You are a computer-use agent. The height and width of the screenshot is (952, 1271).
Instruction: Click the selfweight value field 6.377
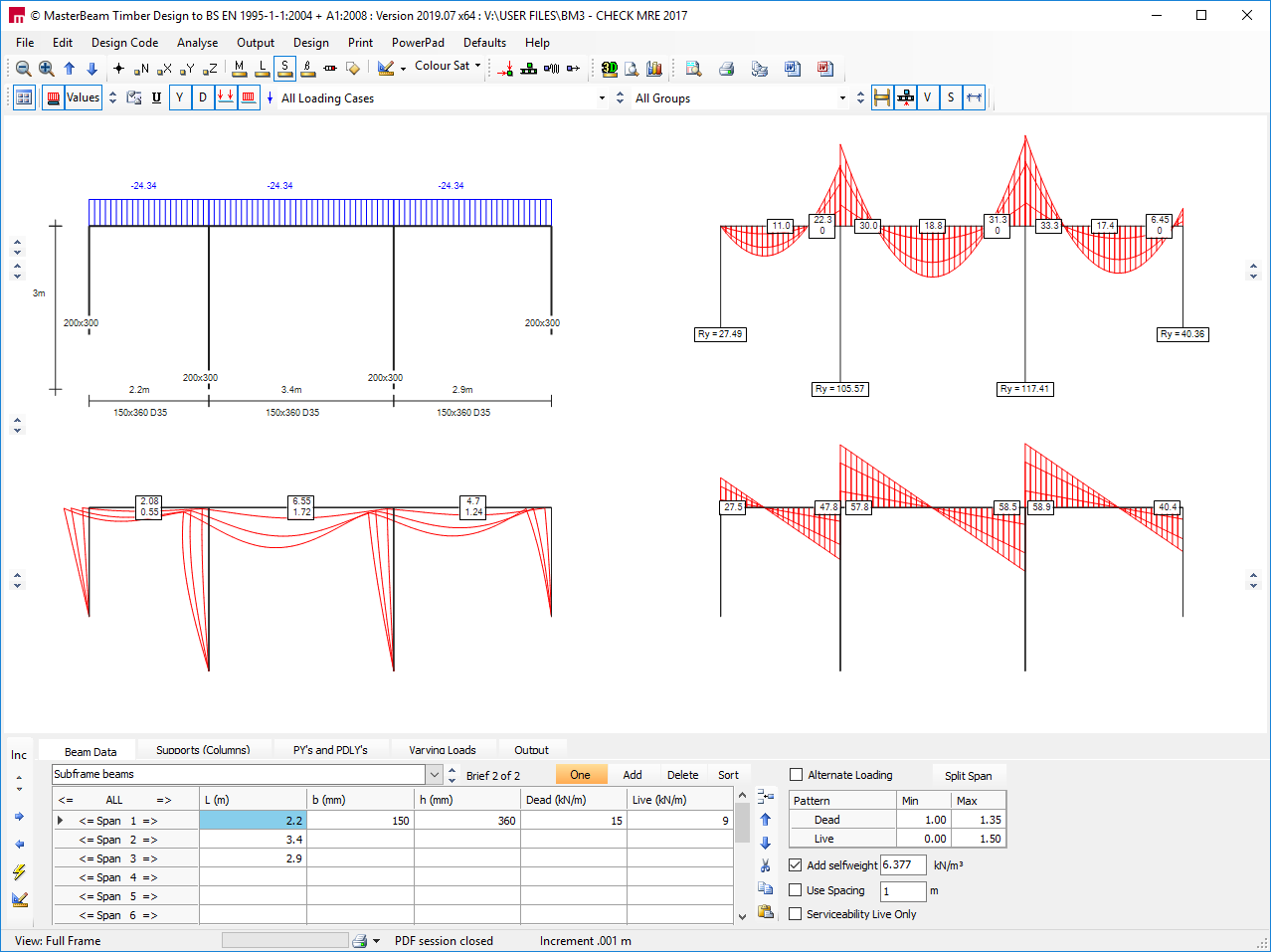(903, 865)
